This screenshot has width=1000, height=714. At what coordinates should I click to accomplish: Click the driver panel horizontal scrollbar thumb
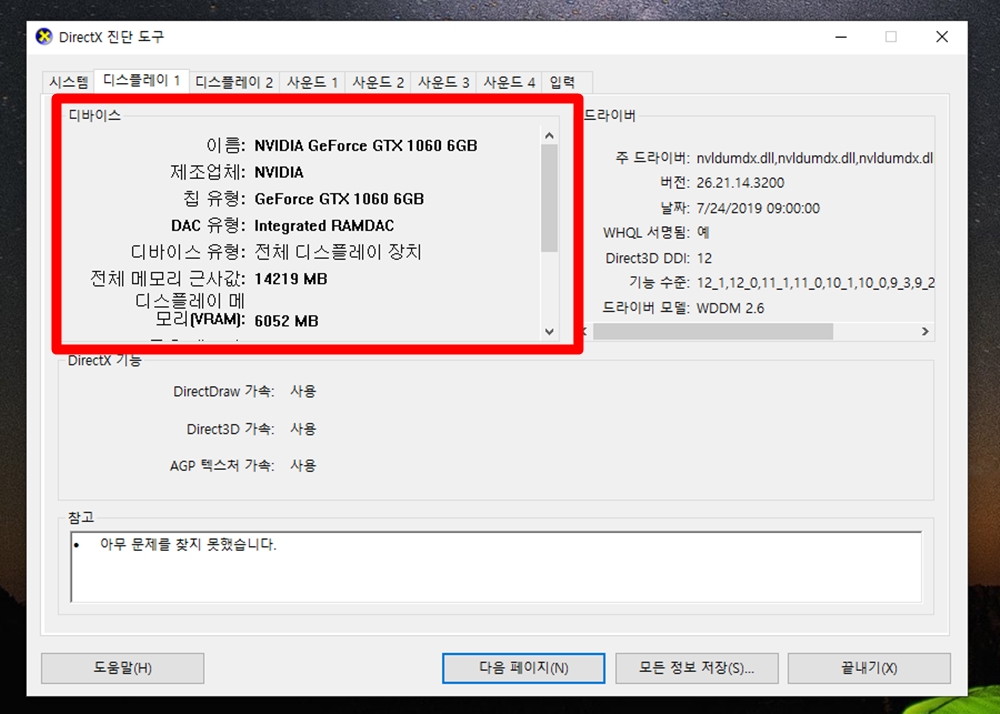pos(713,332)
